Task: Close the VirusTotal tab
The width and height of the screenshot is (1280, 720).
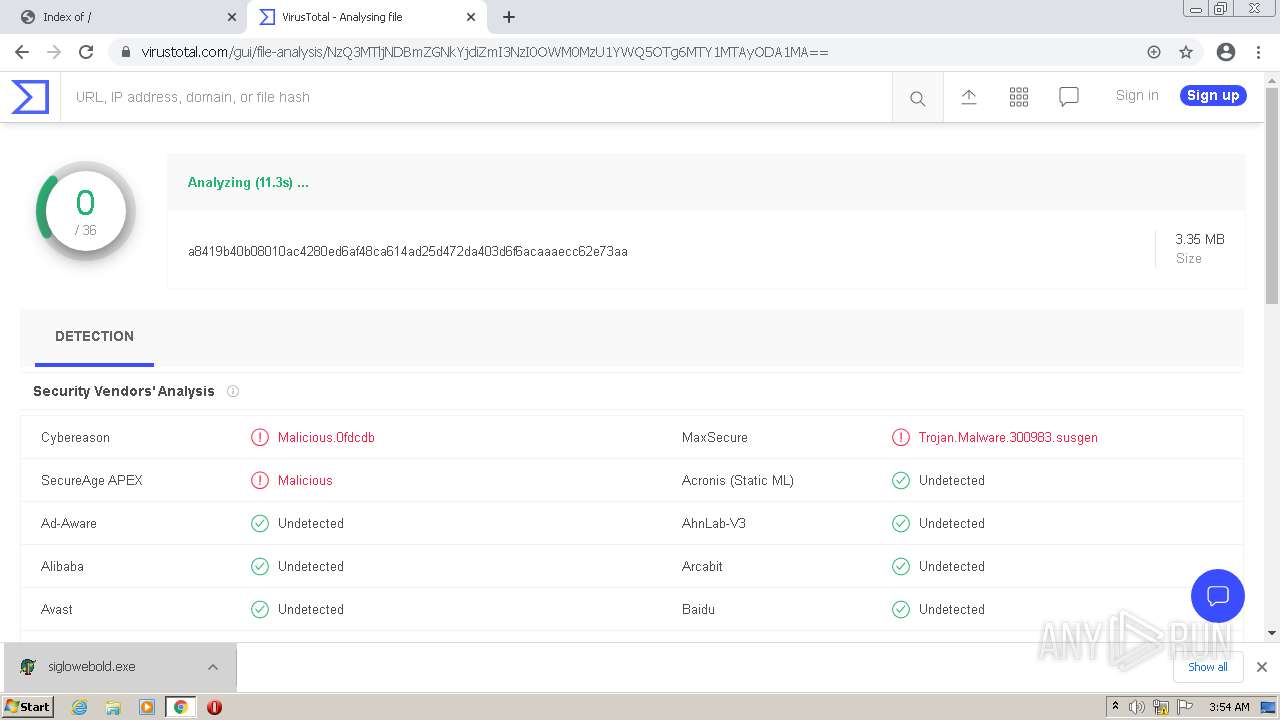Action: coord(470,17)
